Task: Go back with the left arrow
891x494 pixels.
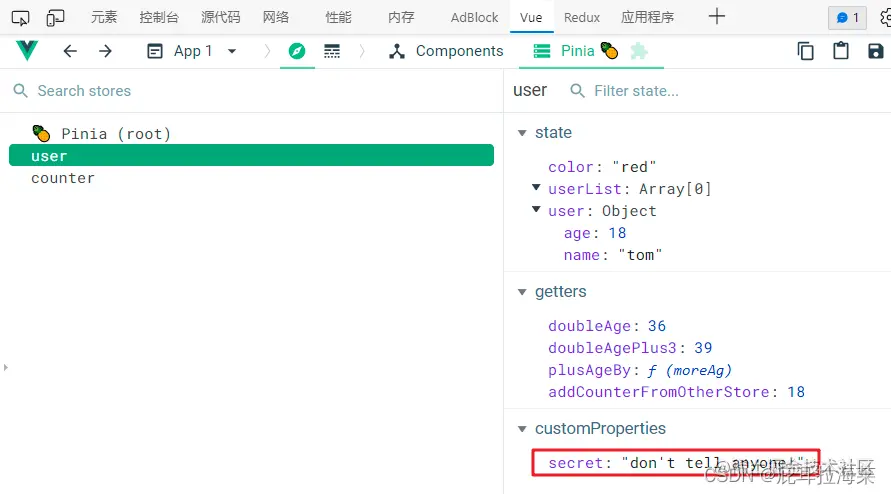Action: pyautogui.click(x=70, y=51)
